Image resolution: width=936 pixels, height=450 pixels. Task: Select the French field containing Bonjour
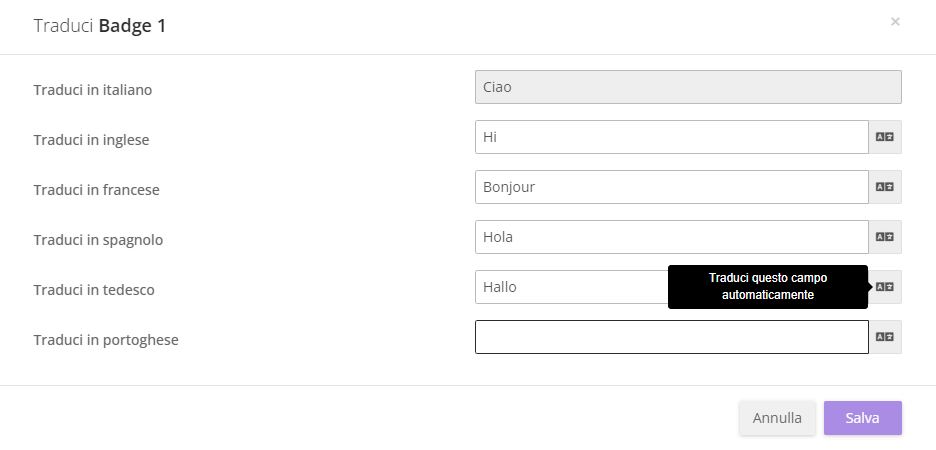671,187
